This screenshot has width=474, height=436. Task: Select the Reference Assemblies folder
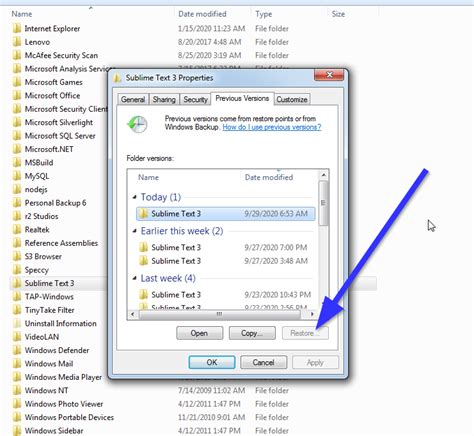tap(61, 243)
